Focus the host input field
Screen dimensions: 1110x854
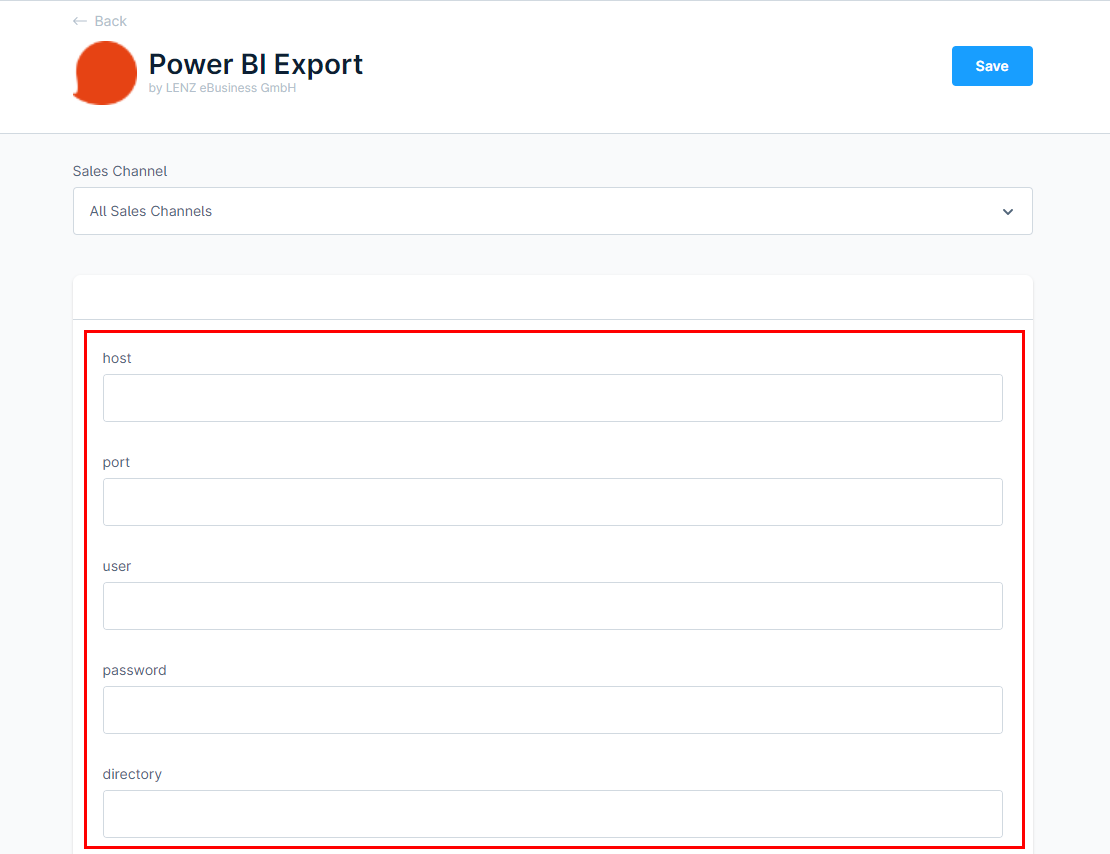coord(552,398)
